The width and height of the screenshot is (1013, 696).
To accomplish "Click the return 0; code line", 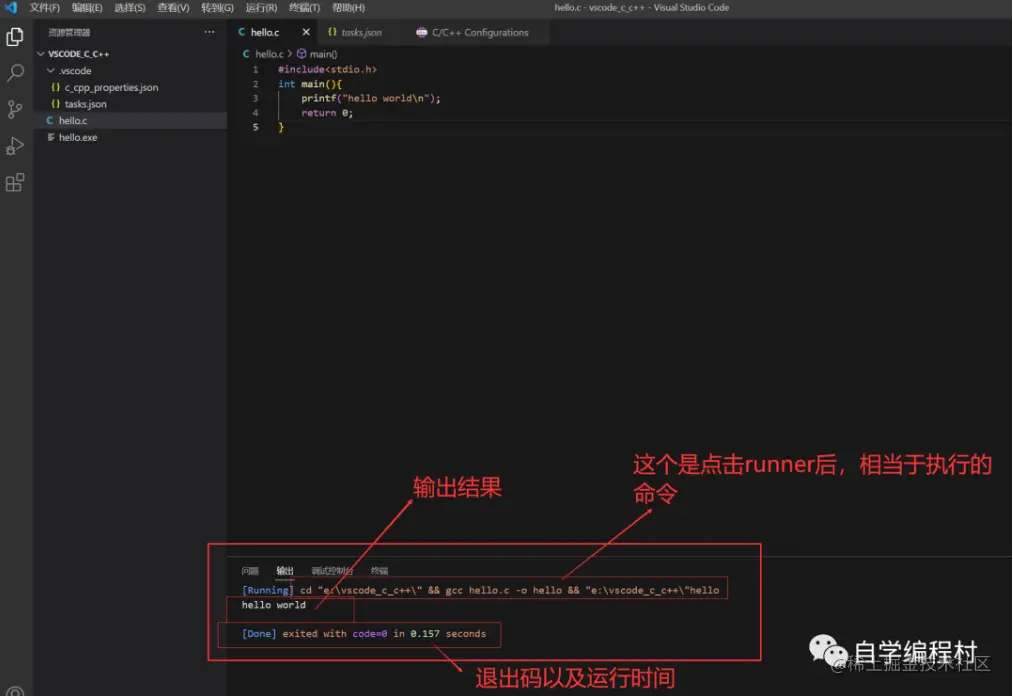I will pos(327,113).
